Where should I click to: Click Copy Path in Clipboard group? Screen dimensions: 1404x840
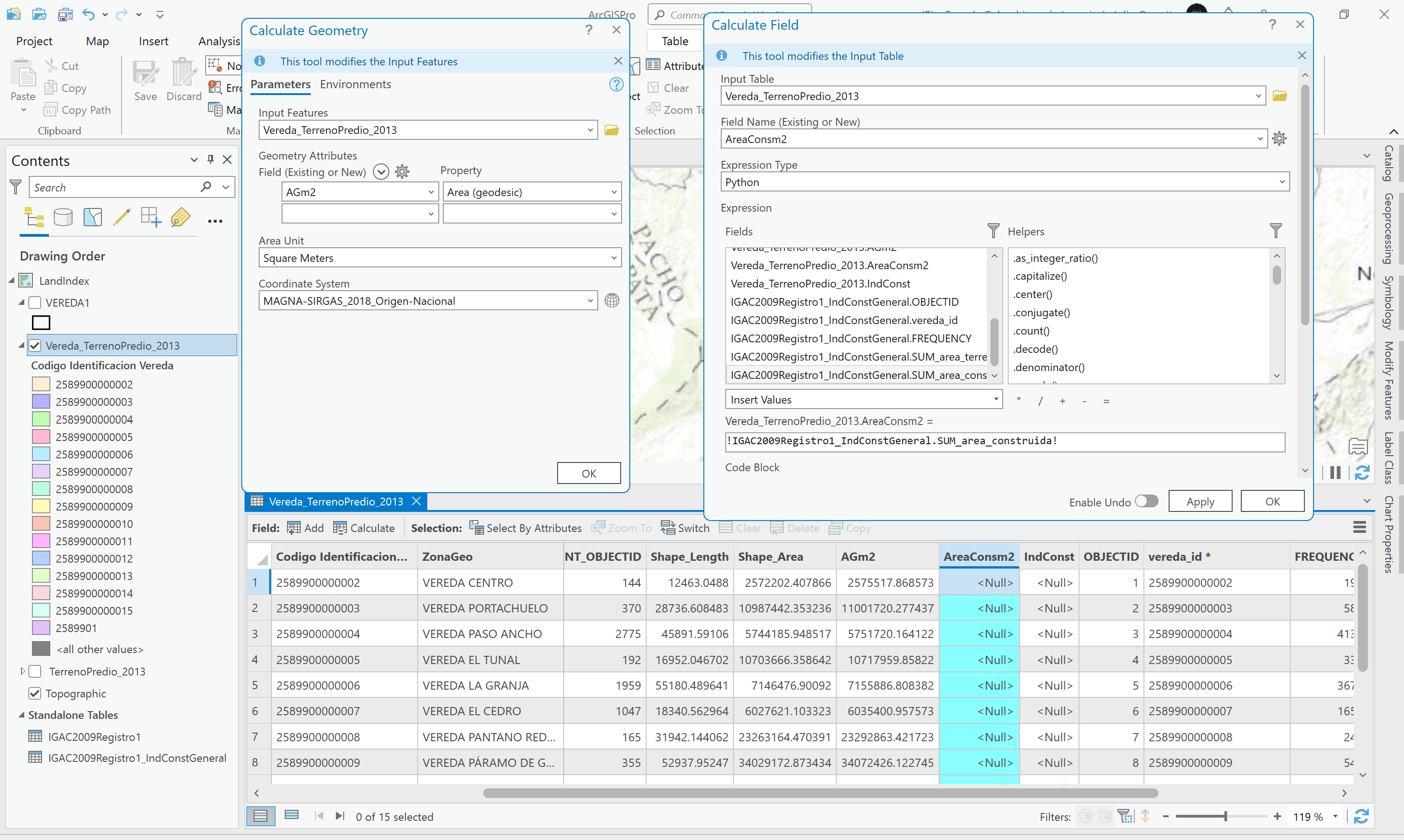pos(78,110)
